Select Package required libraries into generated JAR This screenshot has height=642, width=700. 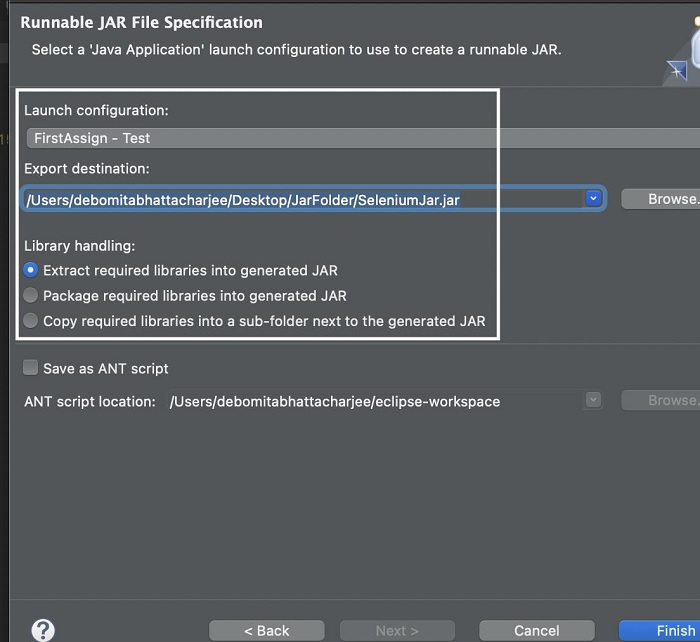point(31,295)
